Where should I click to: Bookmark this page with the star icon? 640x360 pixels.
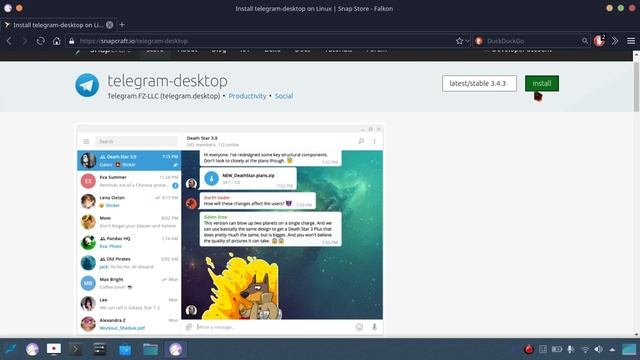coord(459,41)
